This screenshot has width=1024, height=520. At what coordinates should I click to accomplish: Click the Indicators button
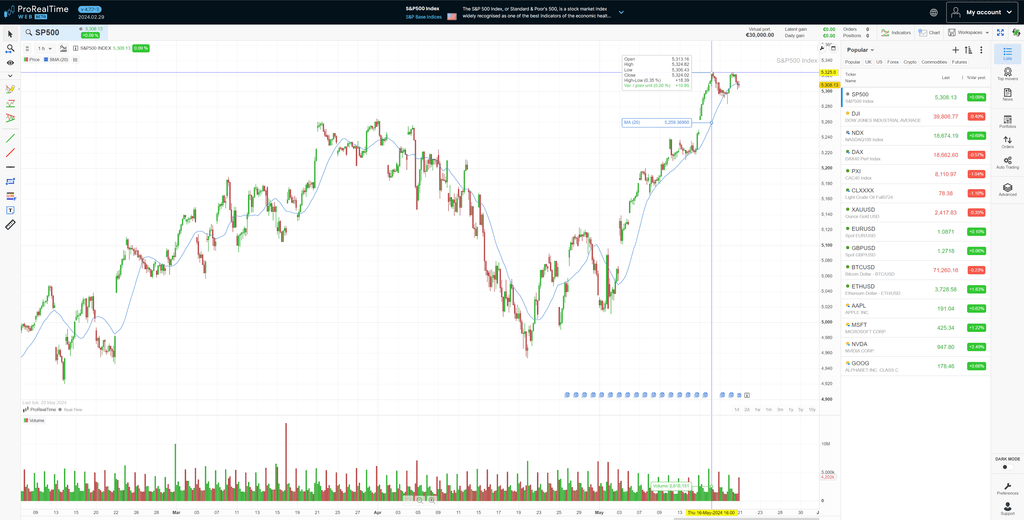pos(897,32)
